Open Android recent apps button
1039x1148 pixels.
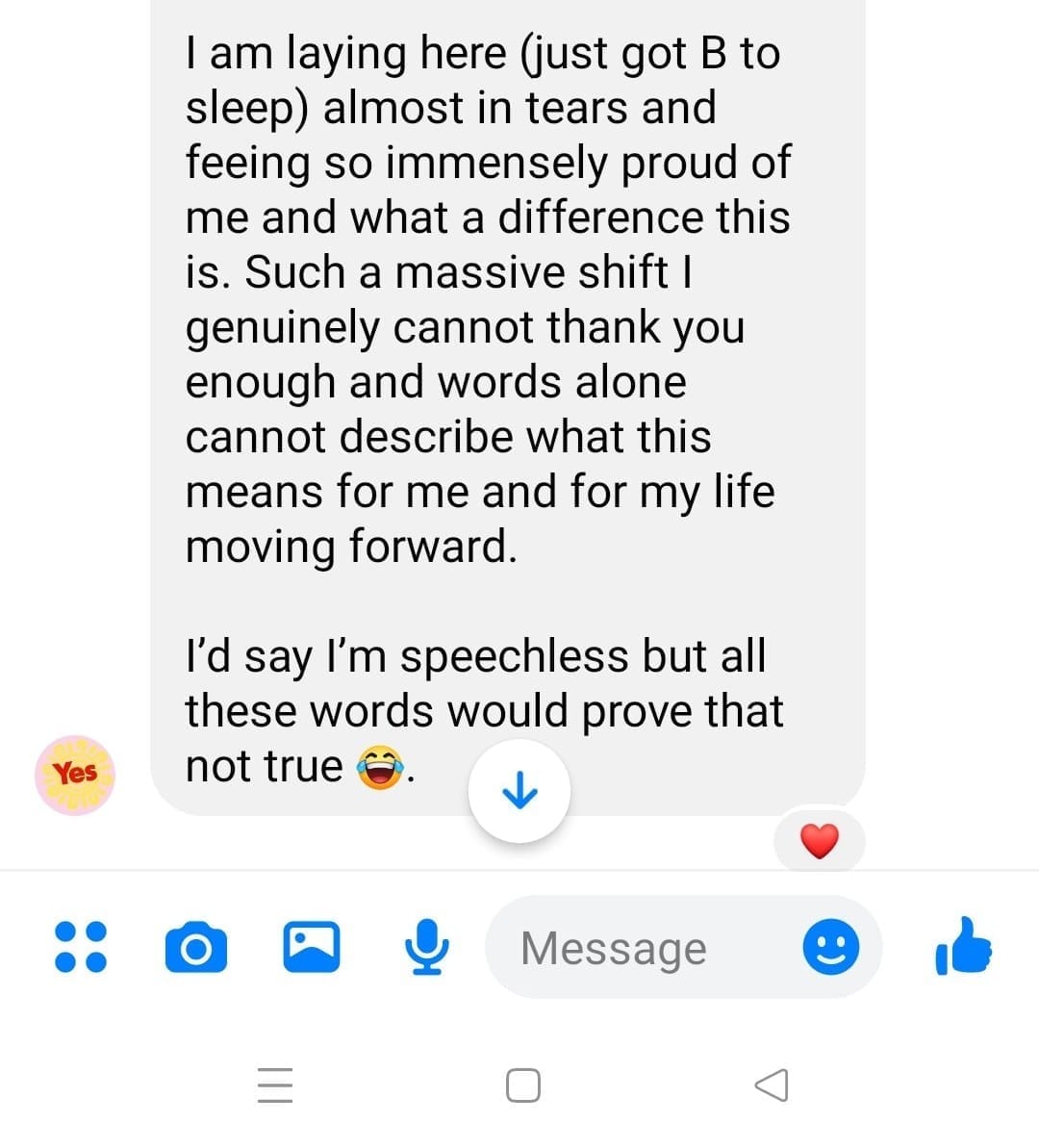pos(275,1085)
